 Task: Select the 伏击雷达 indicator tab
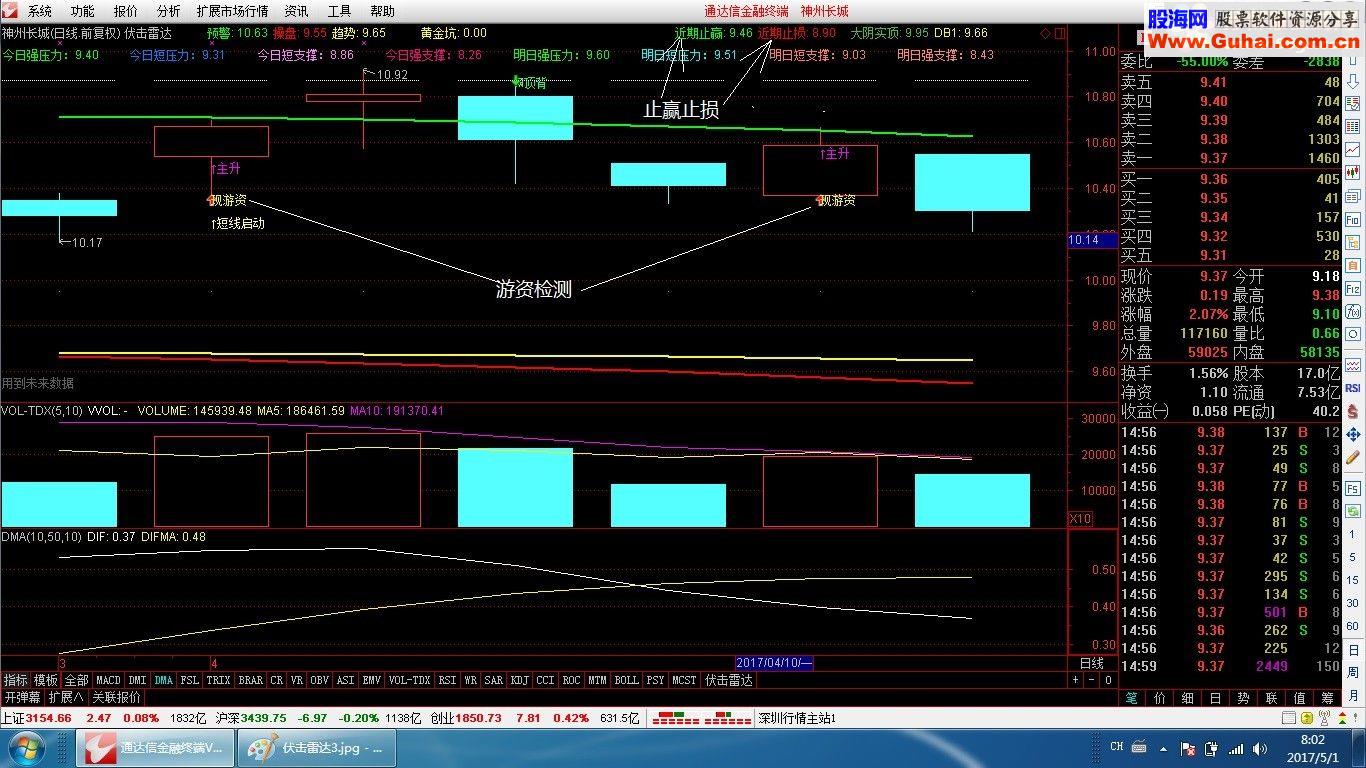point(729,680)
